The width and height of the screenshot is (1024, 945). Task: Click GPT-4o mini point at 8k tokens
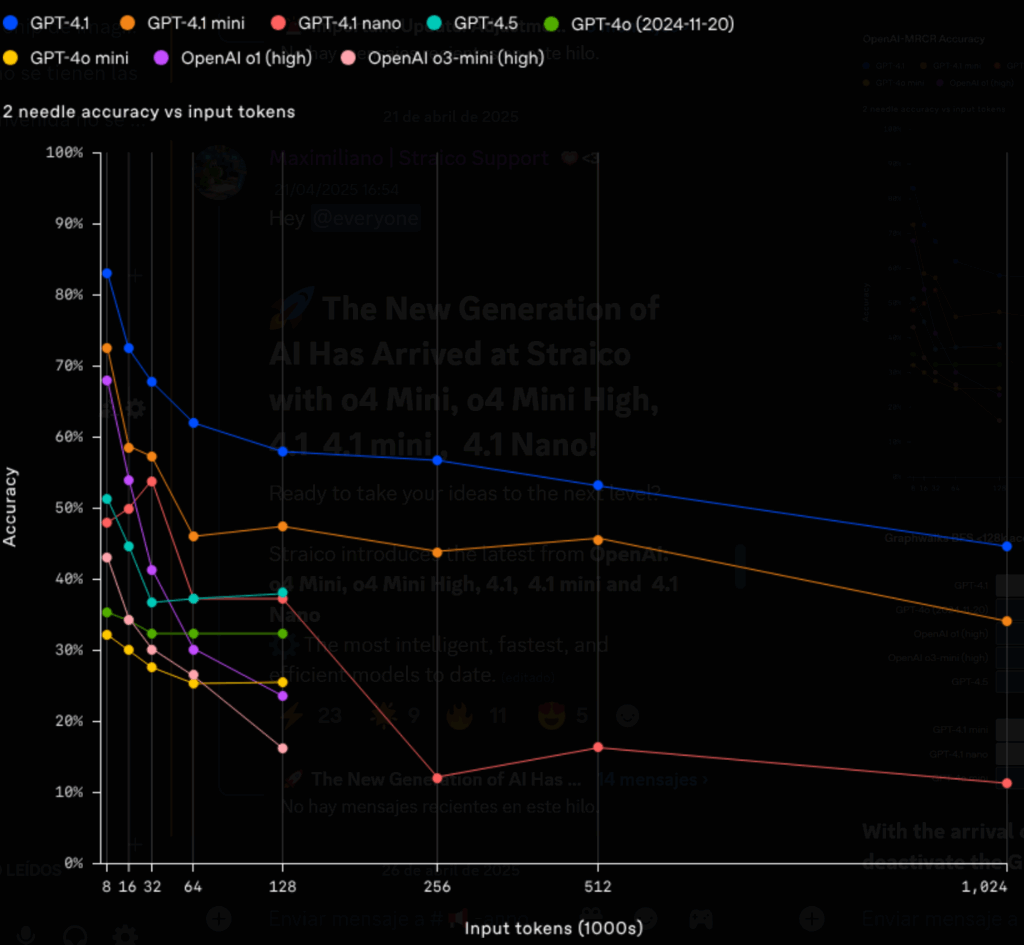[107, 635]
